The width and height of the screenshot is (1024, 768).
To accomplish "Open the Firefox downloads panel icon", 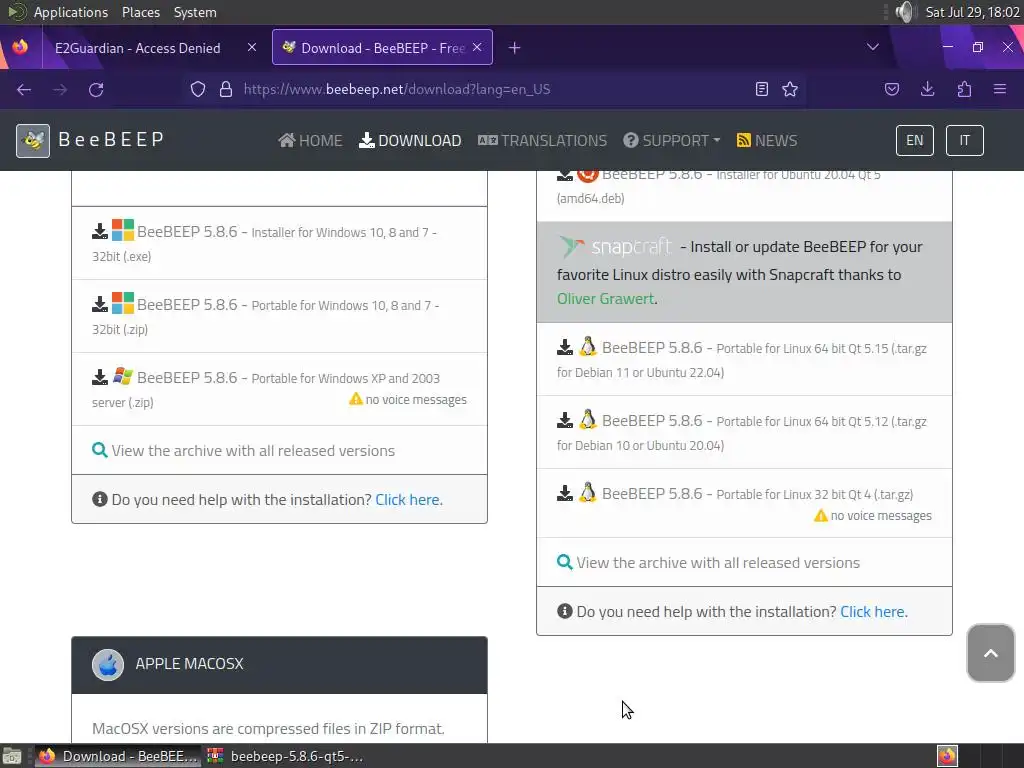I will (x=927, y=89).
